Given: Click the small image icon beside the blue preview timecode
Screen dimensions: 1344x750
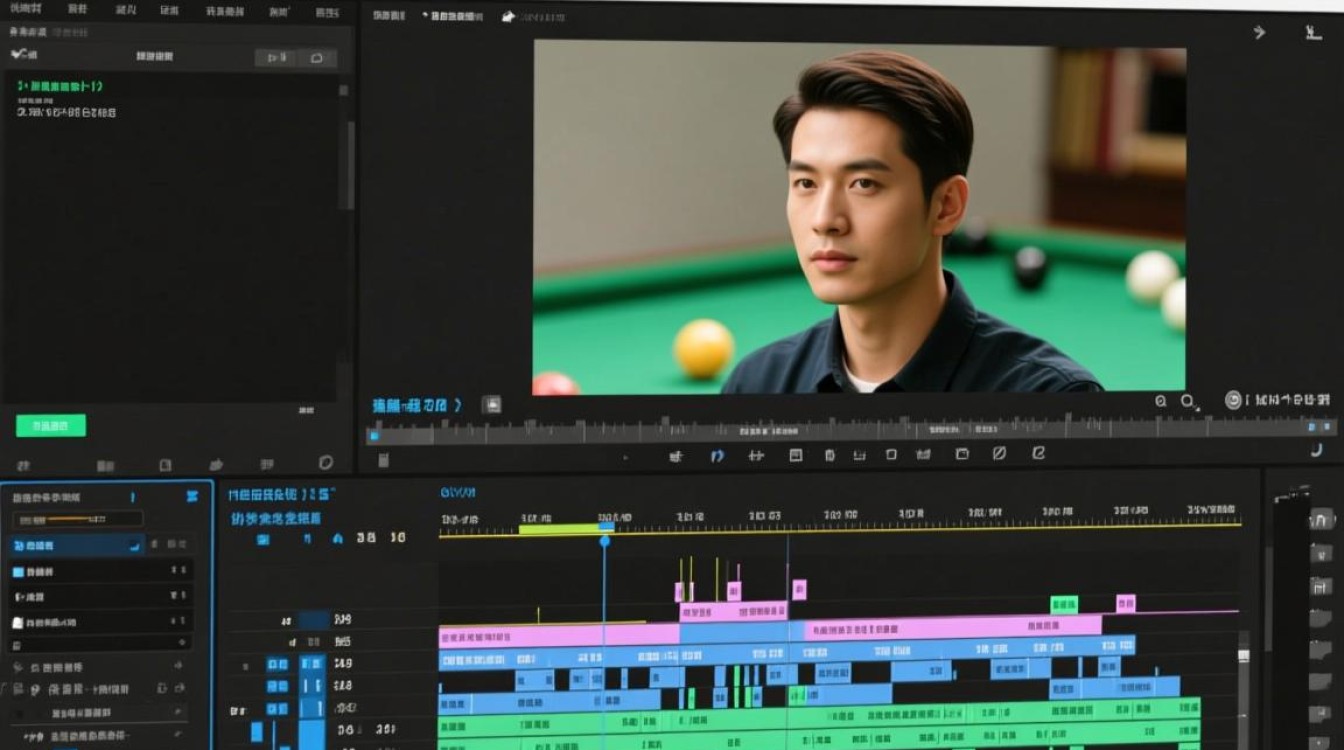Looking at the screenshot, I should click(x=491, y=405).
